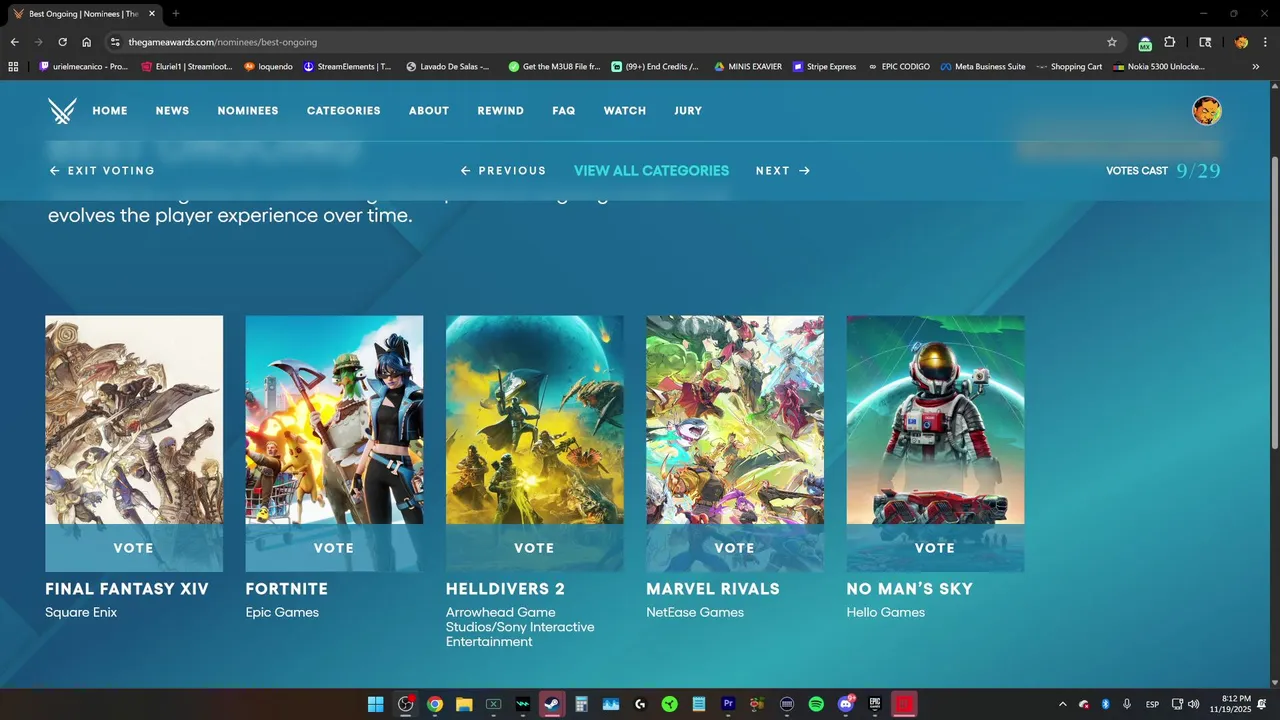
Task: Open the Shopping Cart bookmark
Action: click(1069, 67)
